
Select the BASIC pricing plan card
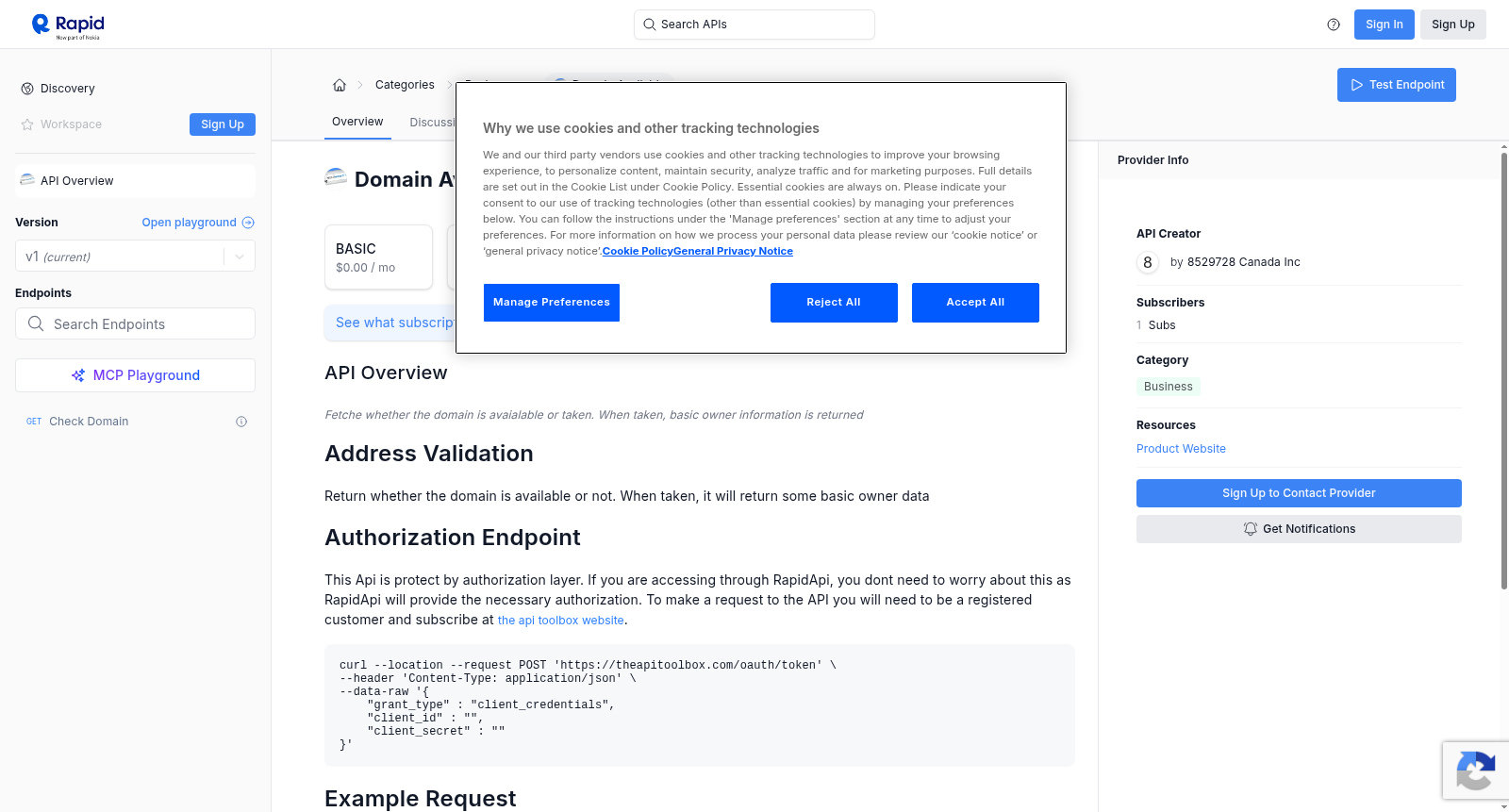point(378,257)
